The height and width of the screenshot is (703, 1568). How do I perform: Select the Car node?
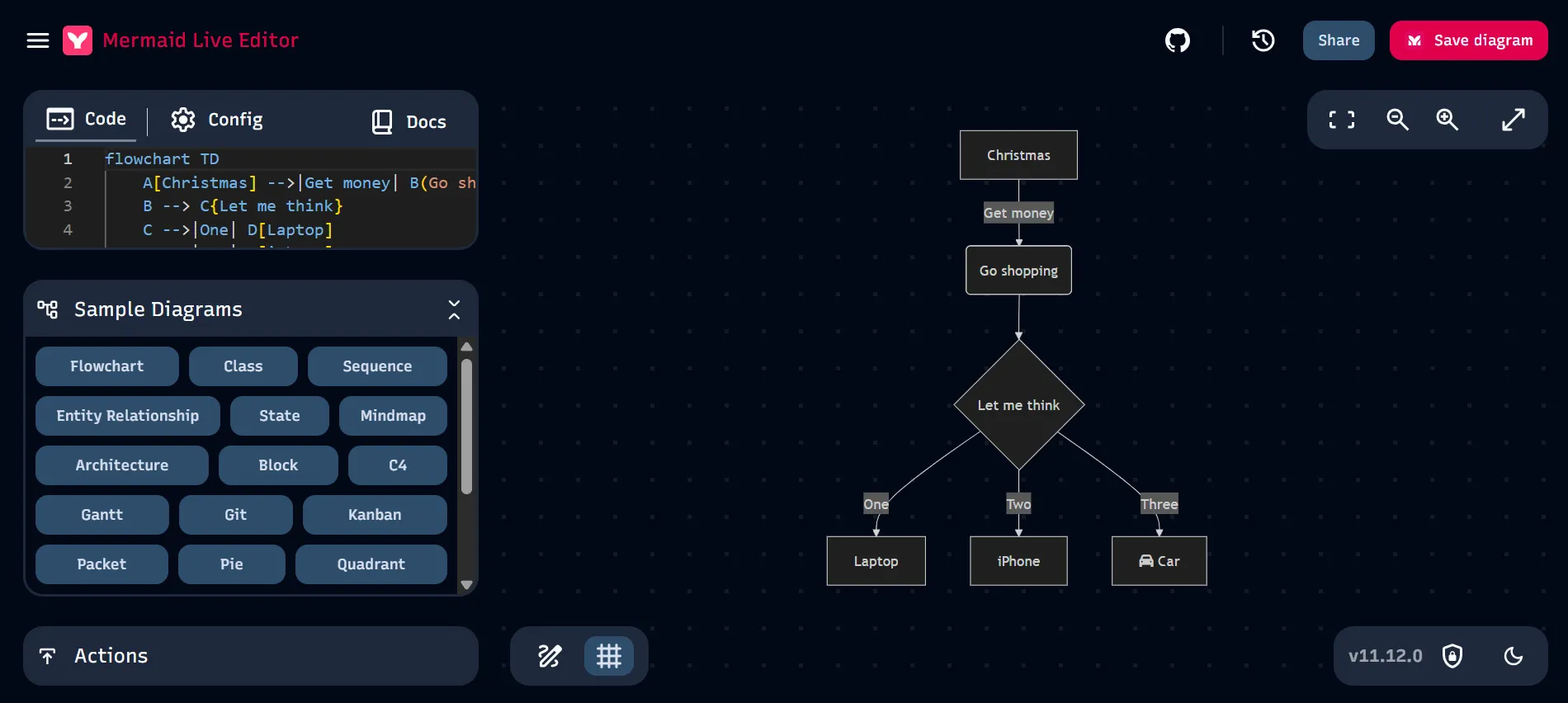(1159, 561)
